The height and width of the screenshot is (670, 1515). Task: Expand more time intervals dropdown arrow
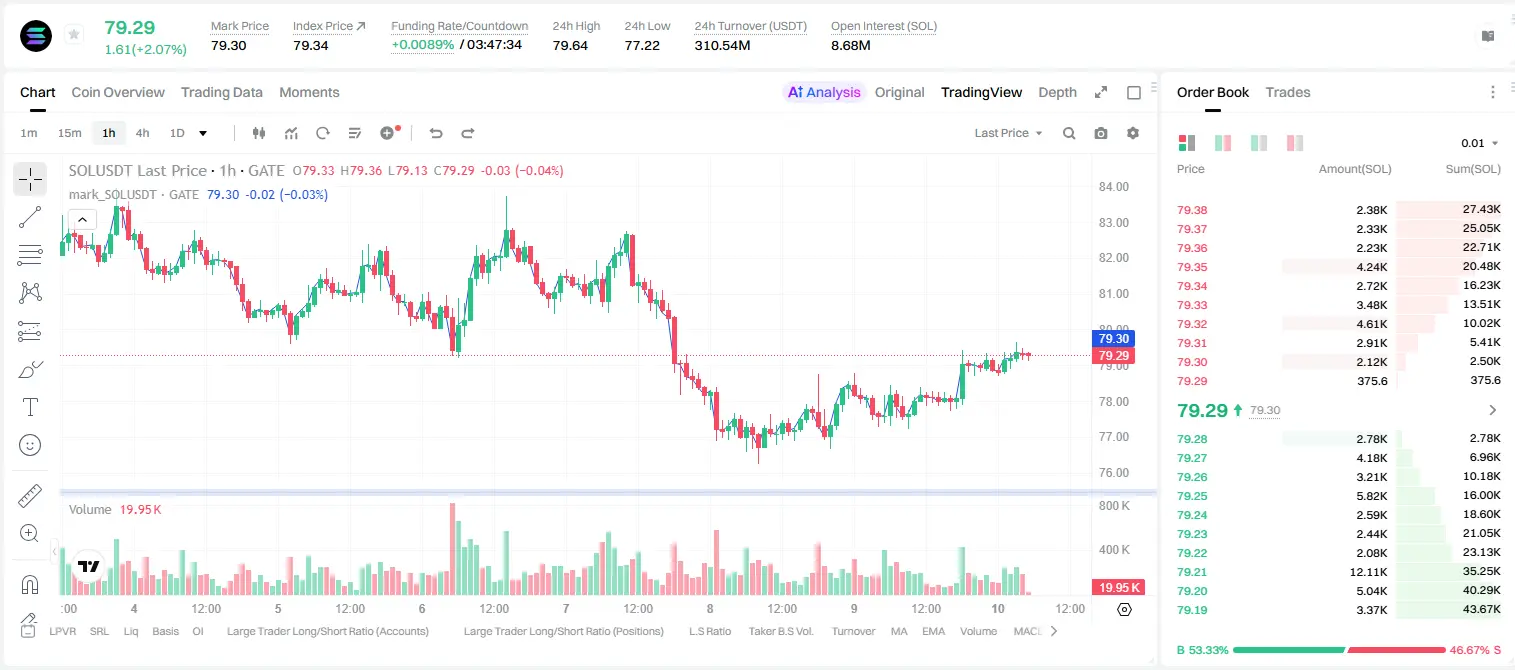tap(203, 133)
